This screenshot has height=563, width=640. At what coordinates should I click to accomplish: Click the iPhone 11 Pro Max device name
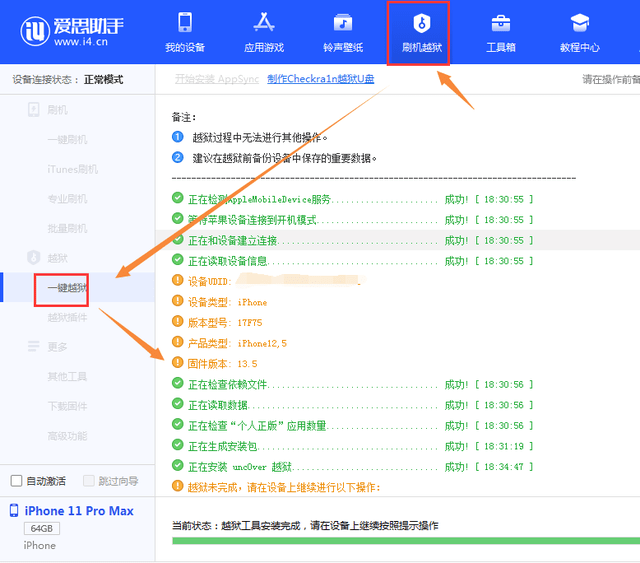[79, 511]
